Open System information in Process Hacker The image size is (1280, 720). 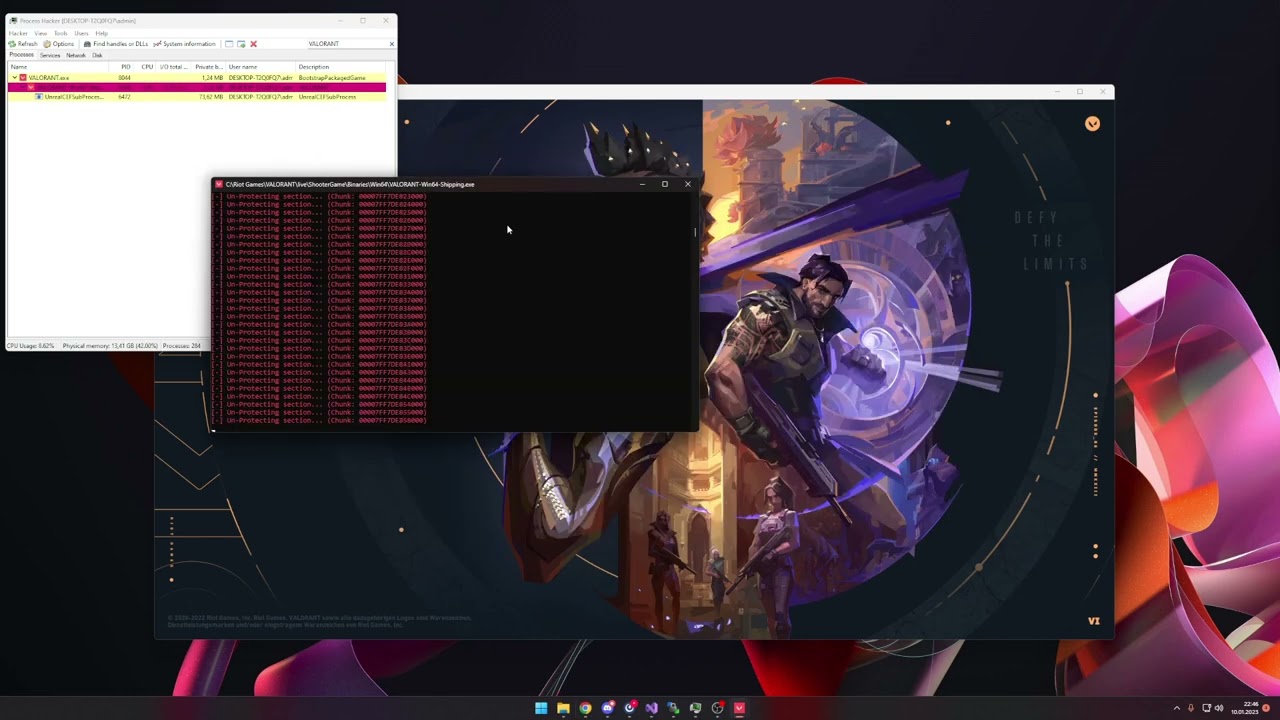(x=184, y=44)
